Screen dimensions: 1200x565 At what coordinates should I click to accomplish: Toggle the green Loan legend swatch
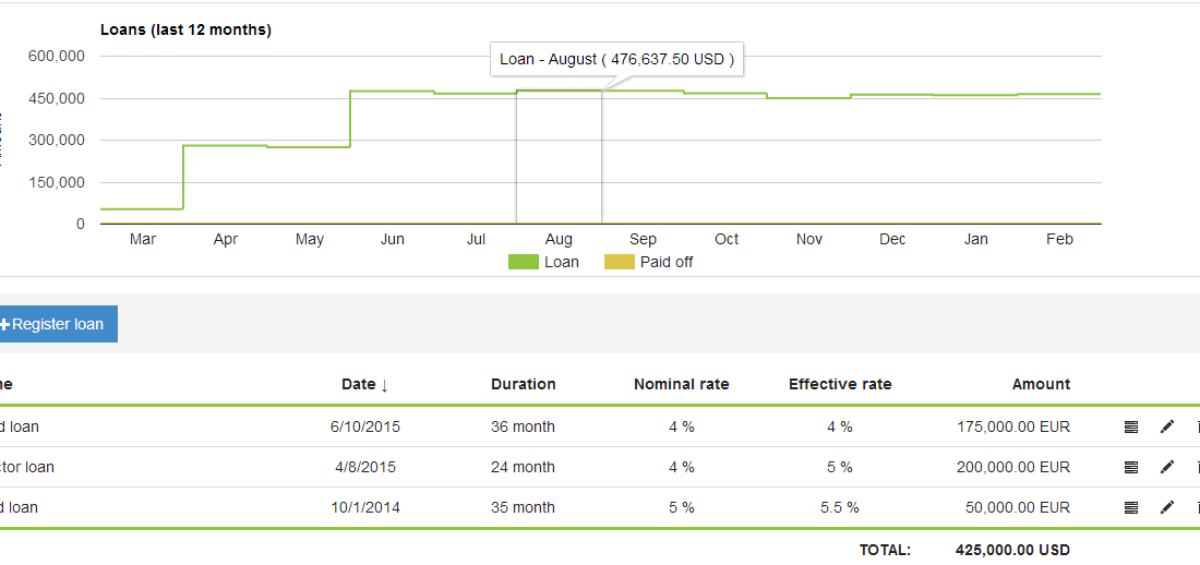point(523,262)
